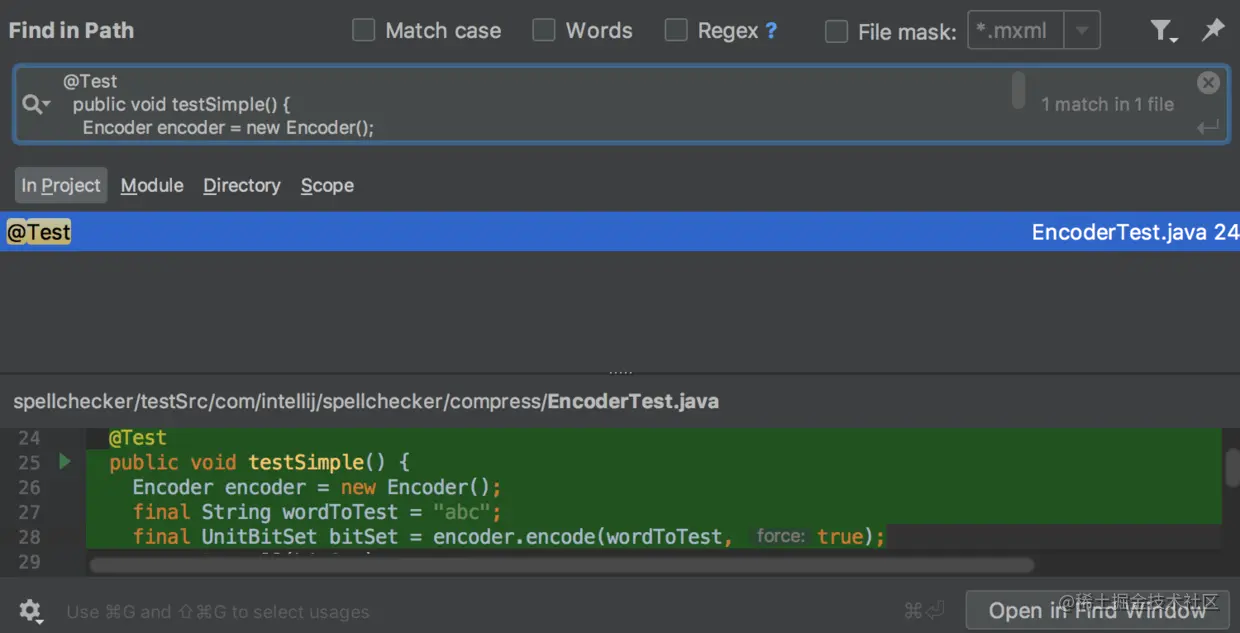The image size is (1240, 633).
Task: Enable the Regex checkbox
Action: tap(676, 30)
